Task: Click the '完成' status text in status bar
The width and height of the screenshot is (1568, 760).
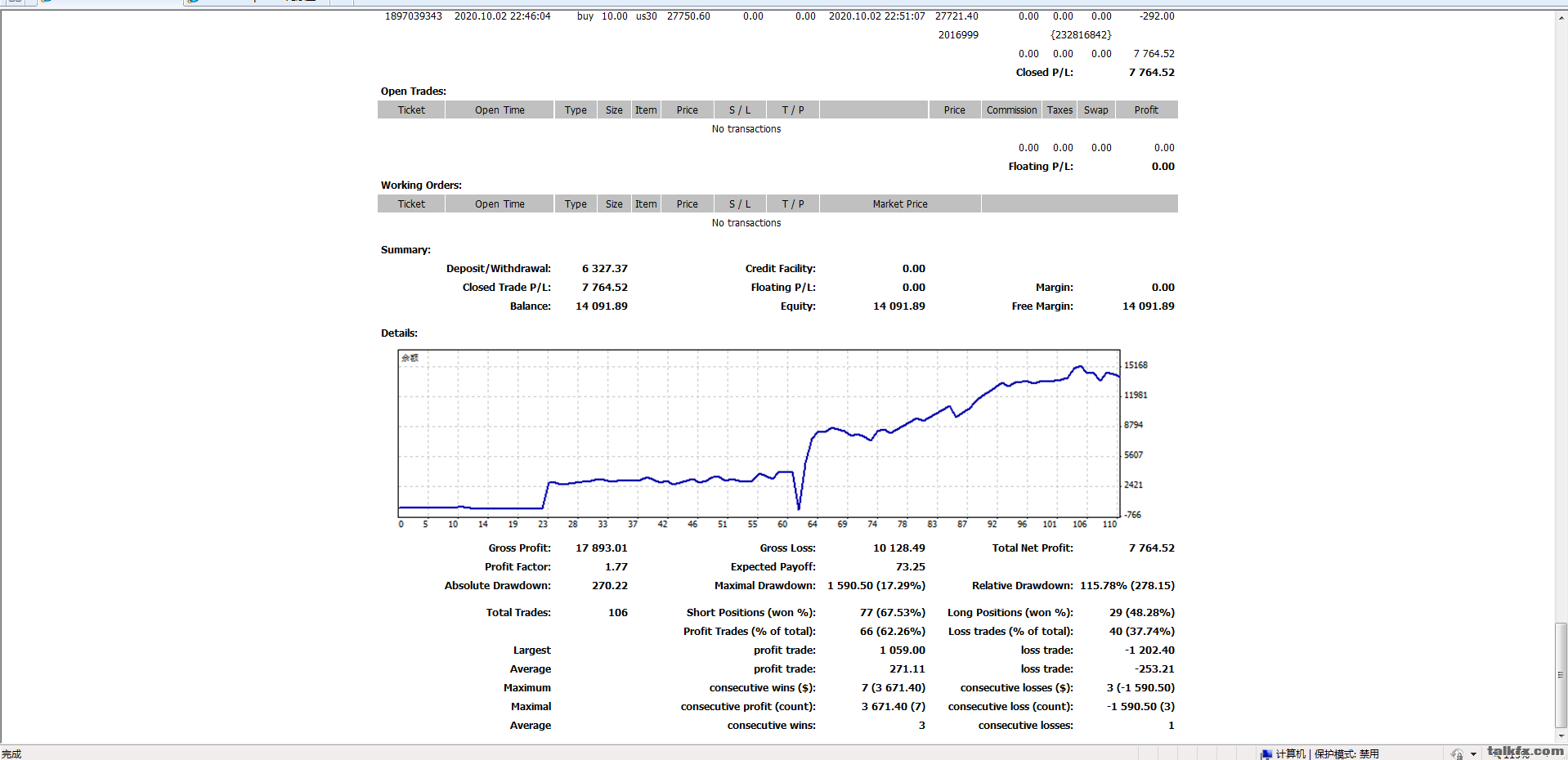Action: click(x=11, y=753)
